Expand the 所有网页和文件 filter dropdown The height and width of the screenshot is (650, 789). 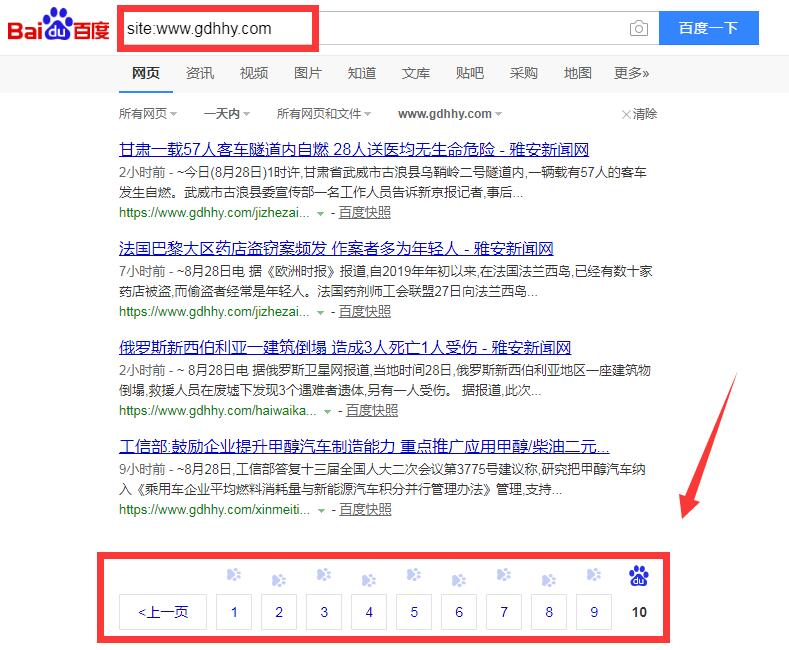[x=324, y=114]
